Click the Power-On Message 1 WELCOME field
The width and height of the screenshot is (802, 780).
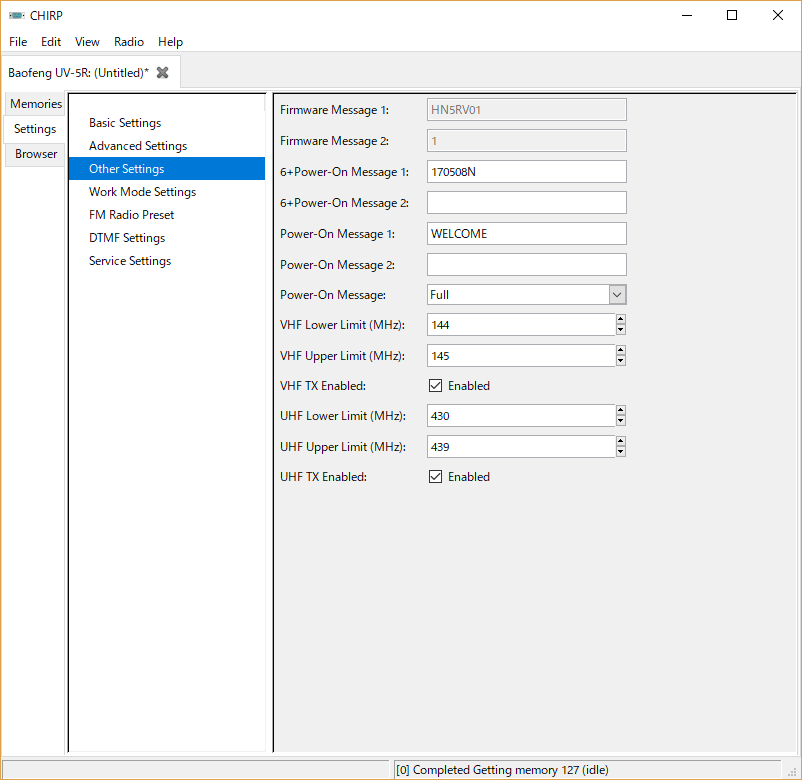[x=526, y=234]
